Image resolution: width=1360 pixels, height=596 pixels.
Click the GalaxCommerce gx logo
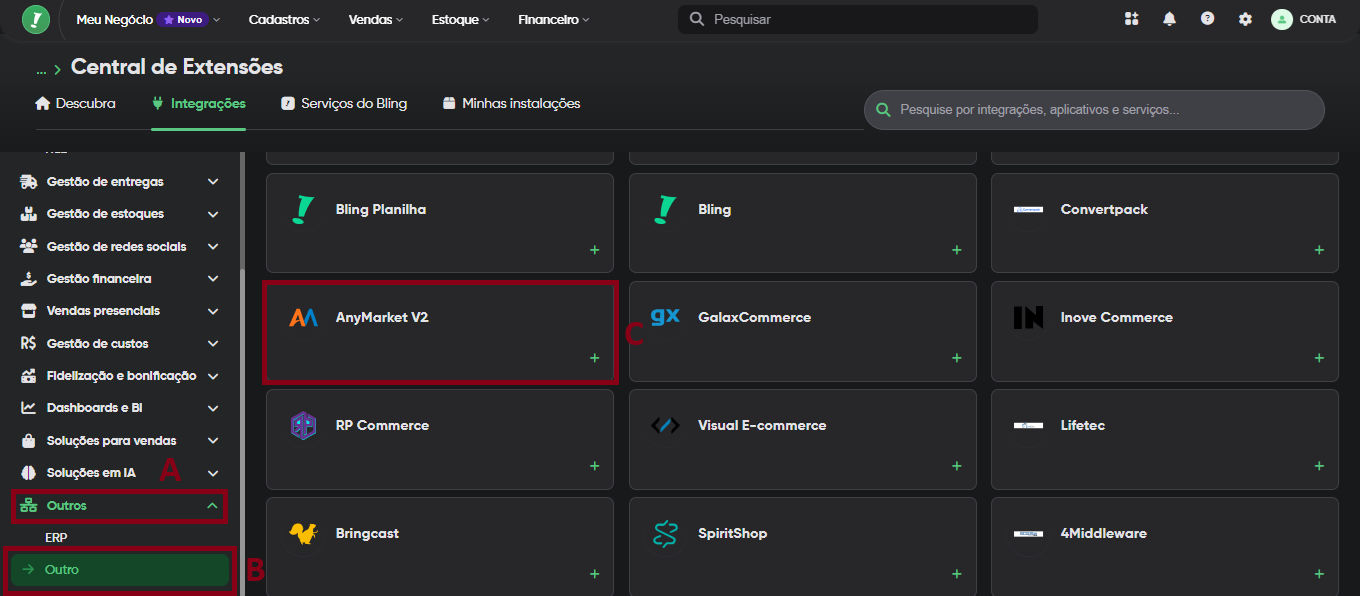click(665, 316)
